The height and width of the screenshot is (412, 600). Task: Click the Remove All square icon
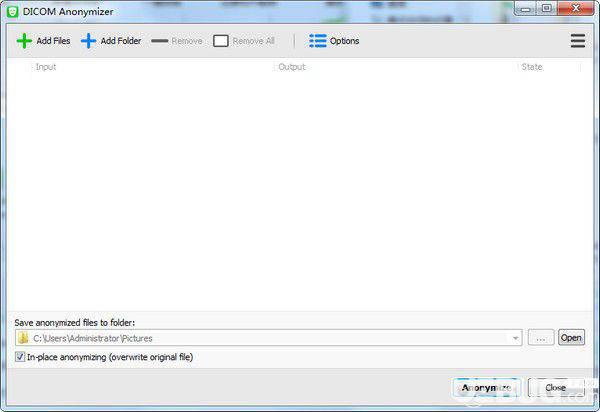(220, 41)
